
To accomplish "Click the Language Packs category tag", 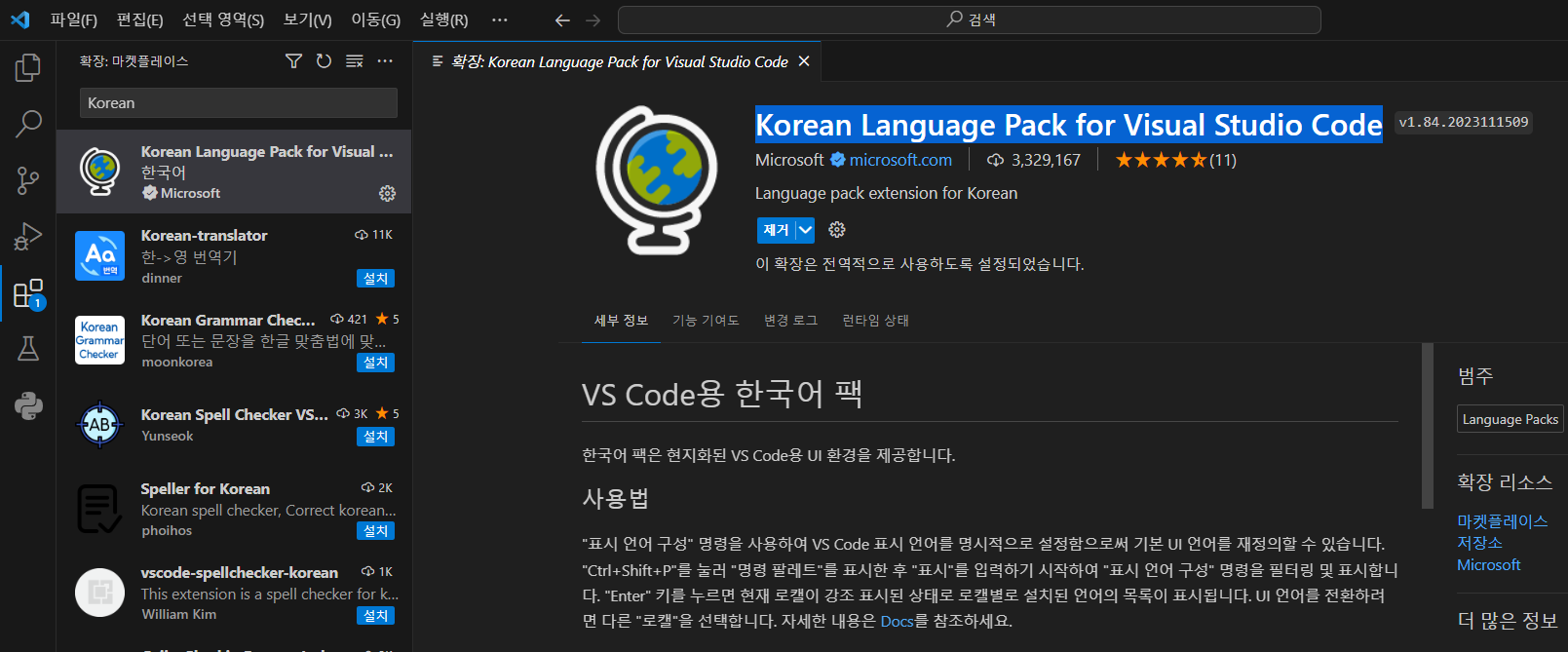I will pos(1510,419).
